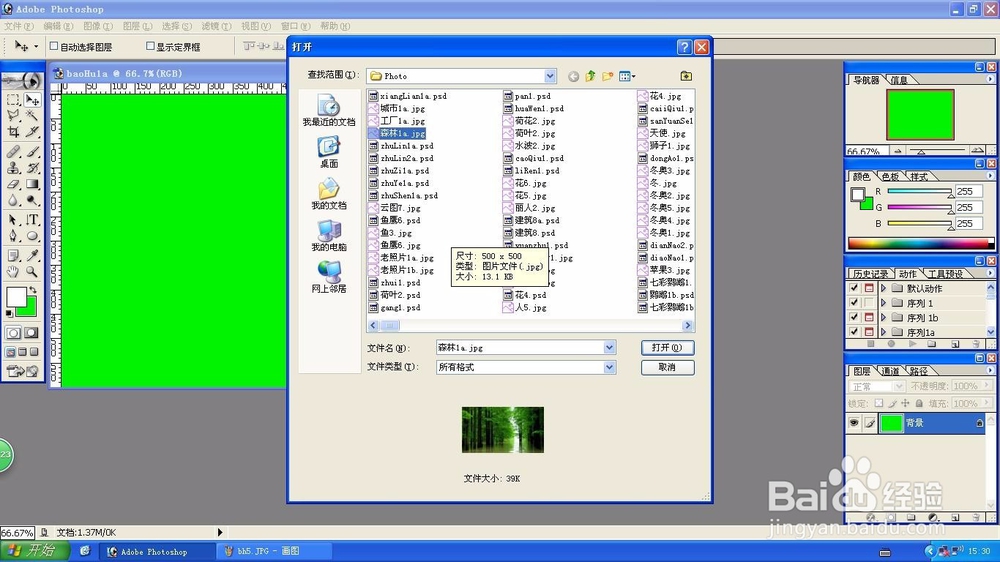Screen dimensions: 1000x562
Task: Expand the 默认动作 action set
Action: click(x=883, y=288)
